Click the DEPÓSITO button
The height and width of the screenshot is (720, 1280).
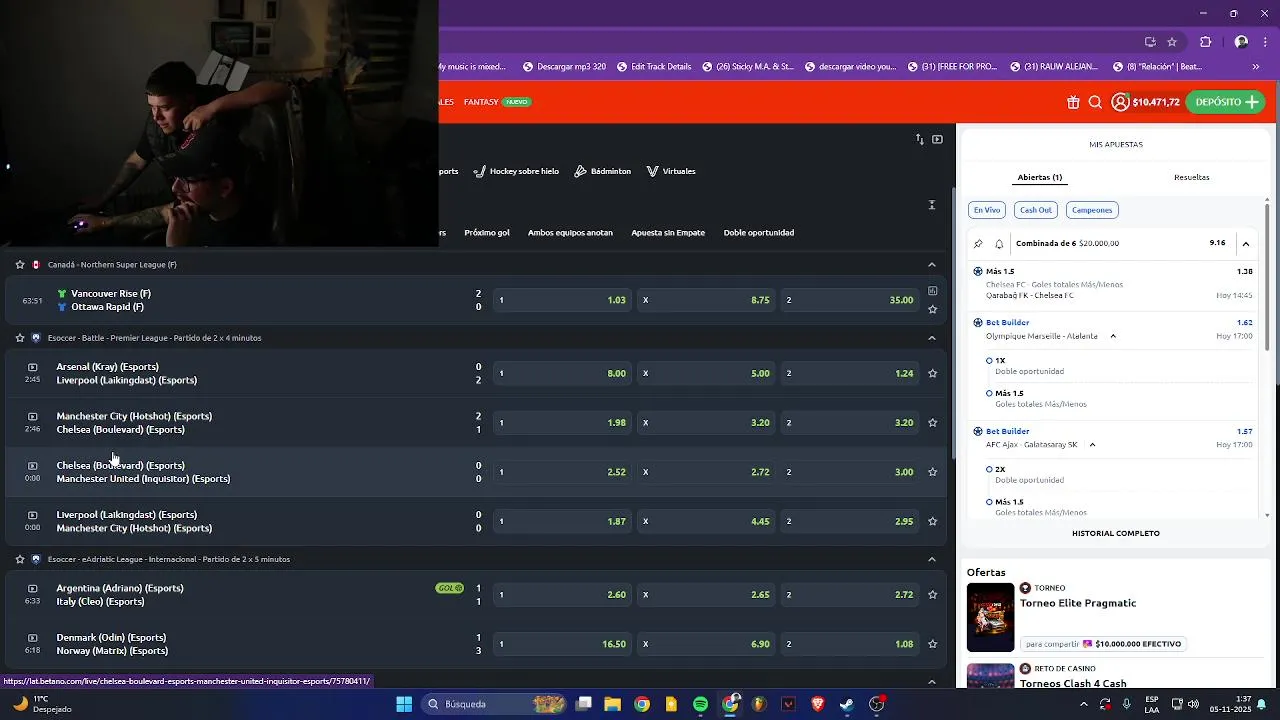[x=1225, y=102]
